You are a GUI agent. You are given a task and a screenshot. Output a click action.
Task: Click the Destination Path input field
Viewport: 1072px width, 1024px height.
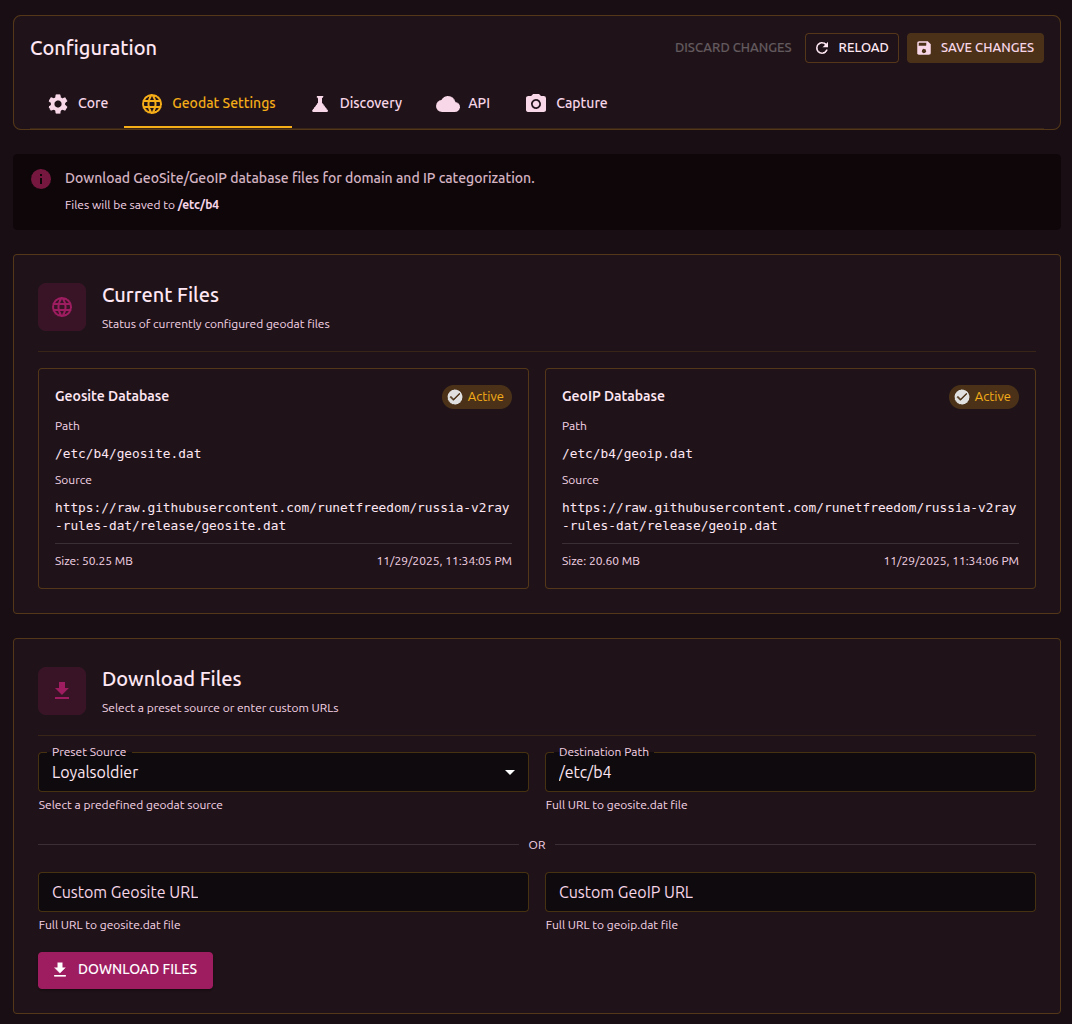pyautogui.click(x=790, y=772)
